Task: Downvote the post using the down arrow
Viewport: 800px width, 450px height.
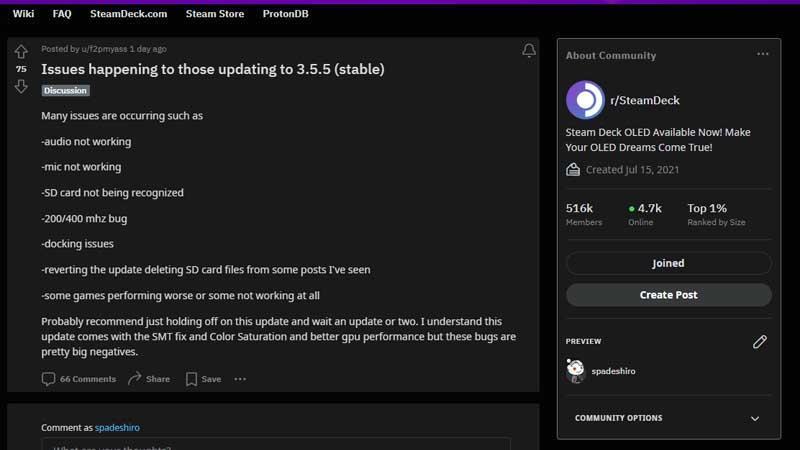Action: coord(21,86)
